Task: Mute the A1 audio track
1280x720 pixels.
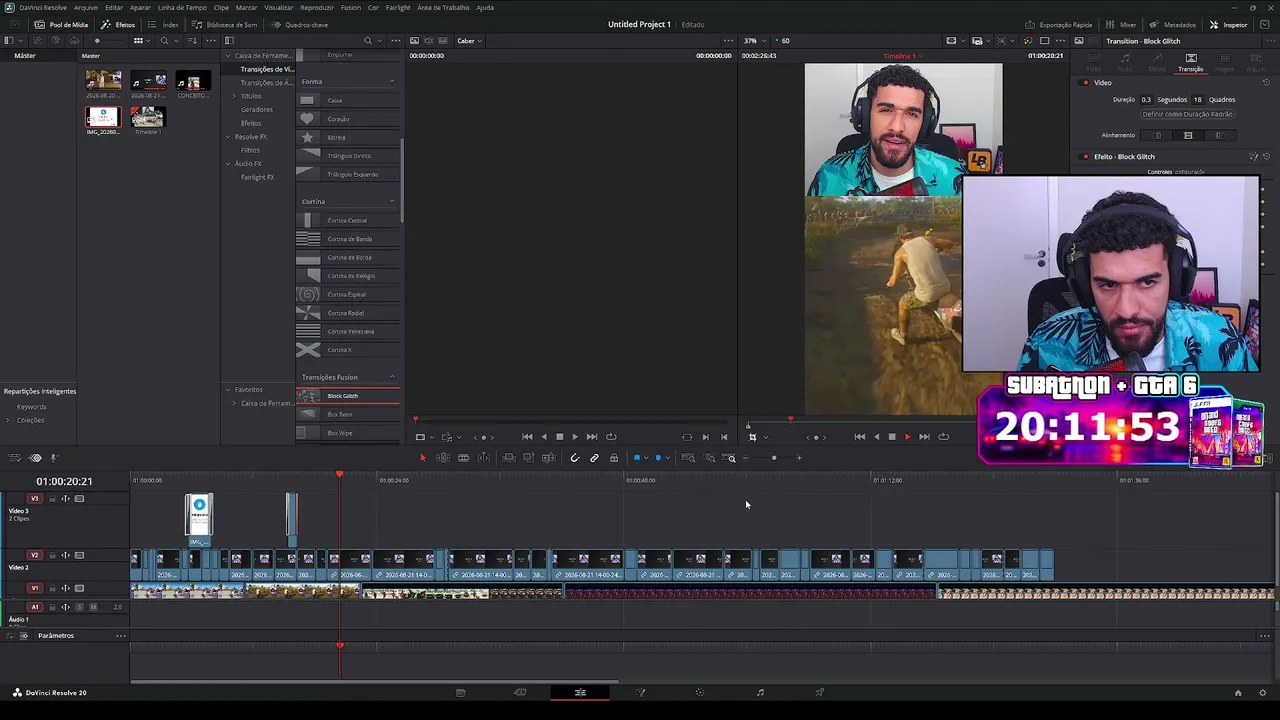Action: click(94, 607)
